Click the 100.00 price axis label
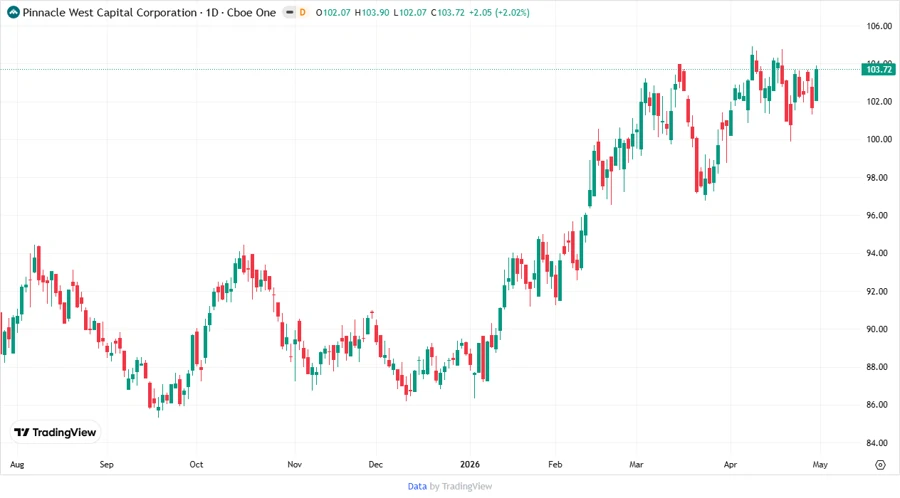The width and height of the screenshot is (900, 498). point(879,139)
